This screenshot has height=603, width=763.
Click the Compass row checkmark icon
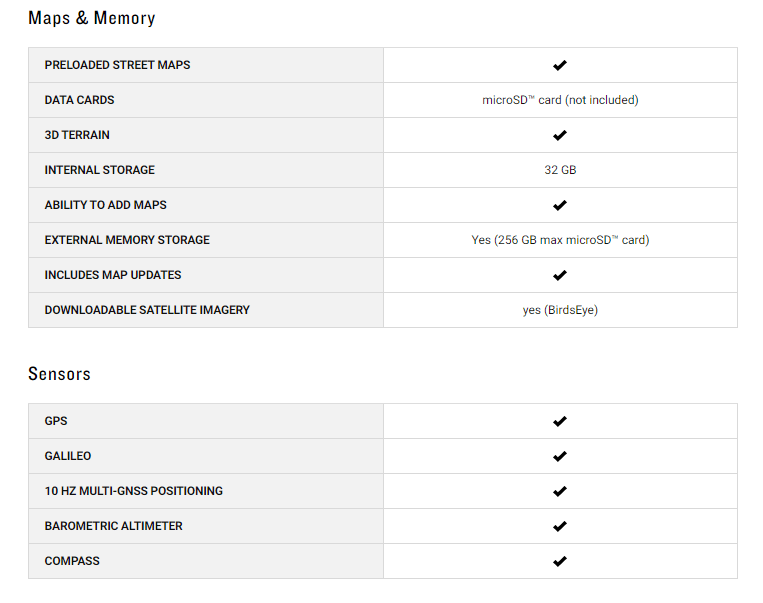coord(560,562)
